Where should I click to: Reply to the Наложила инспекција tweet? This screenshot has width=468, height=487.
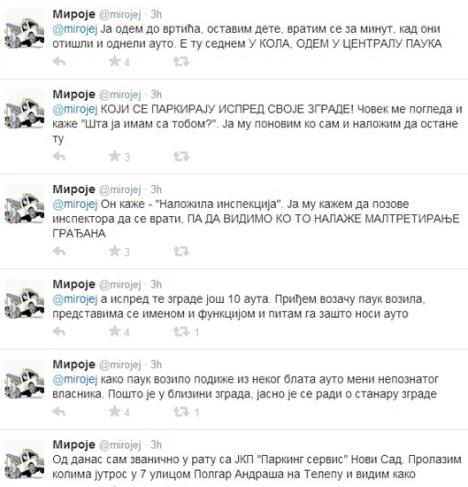pos(59,251)
